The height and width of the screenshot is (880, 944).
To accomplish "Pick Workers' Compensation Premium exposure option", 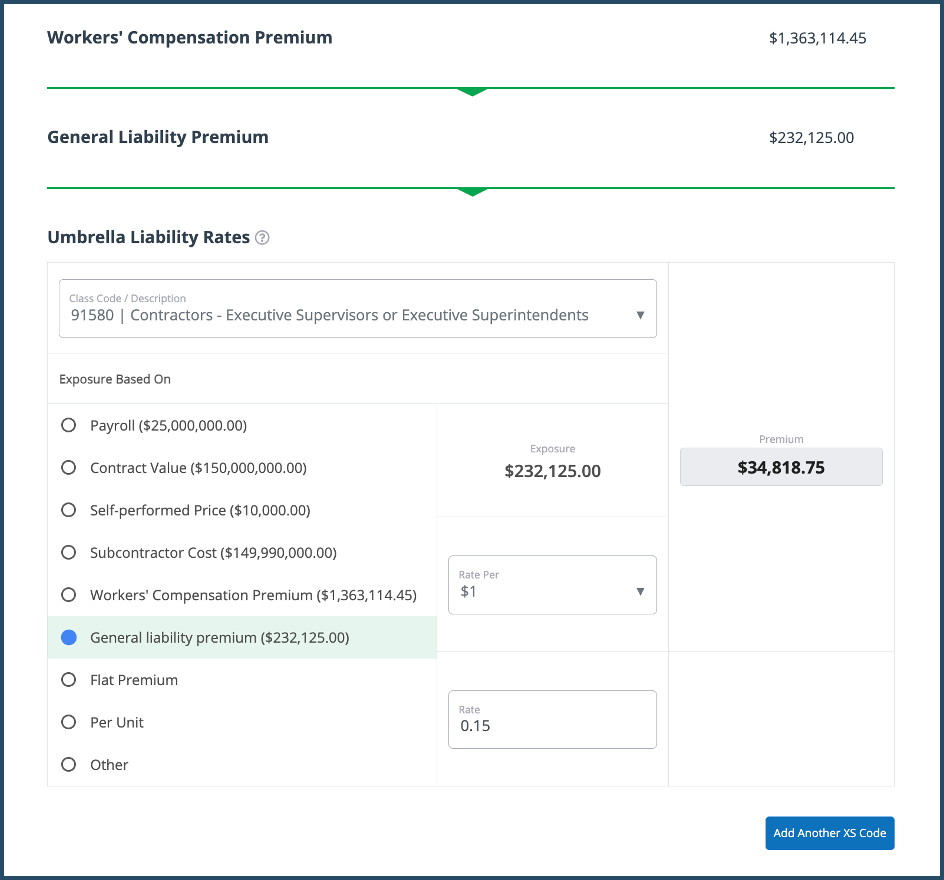I will [x=69, y=595].
